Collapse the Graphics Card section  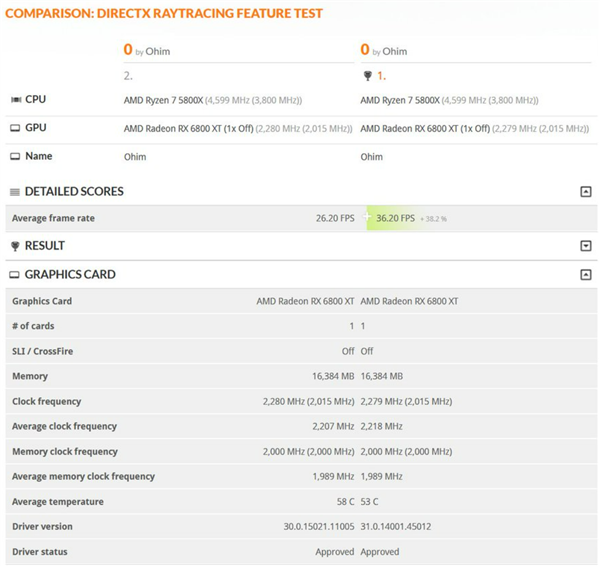[x=585, y=274]
